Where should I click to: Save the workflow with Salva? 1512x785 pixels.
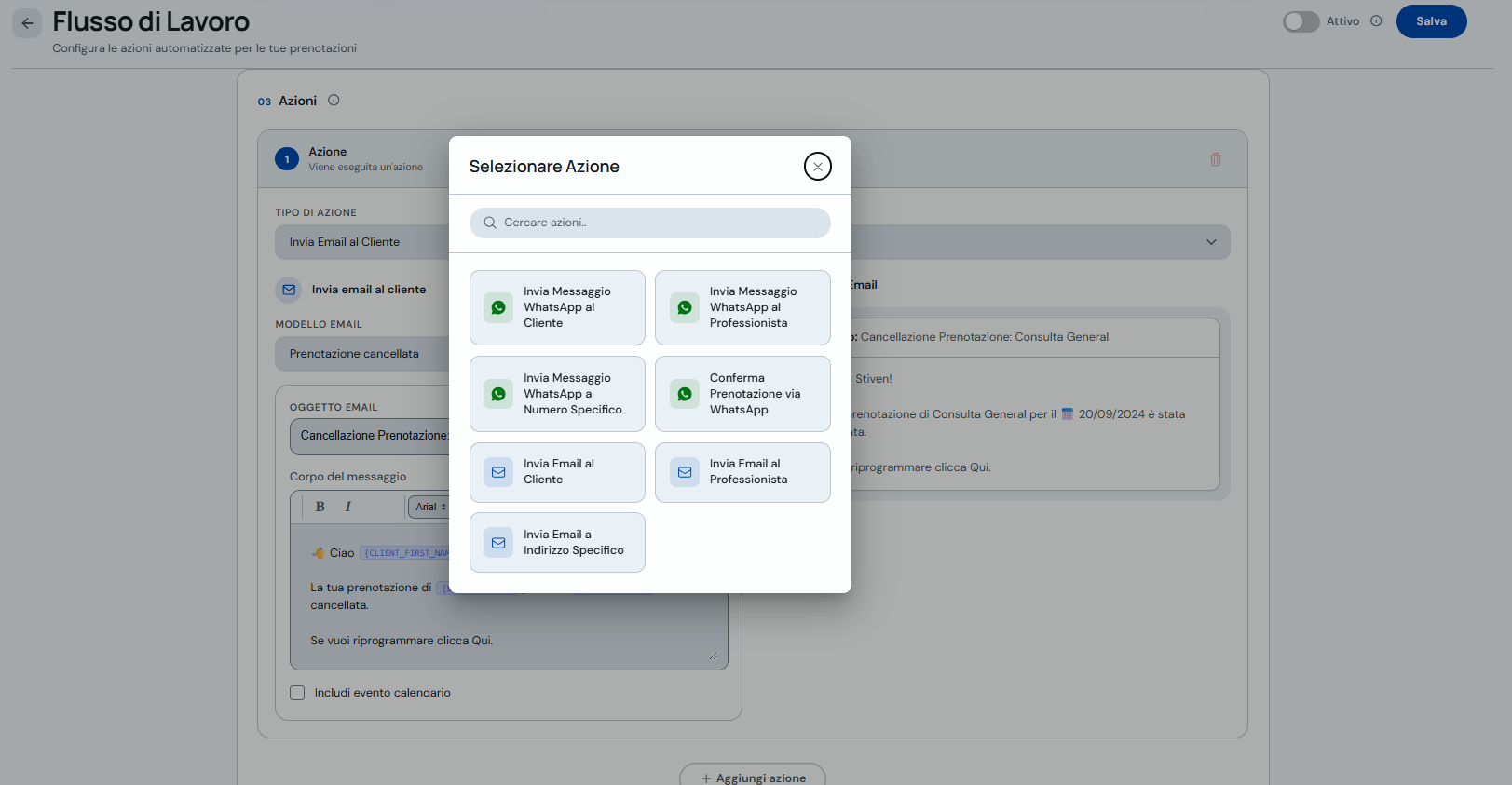[1431, 21]
